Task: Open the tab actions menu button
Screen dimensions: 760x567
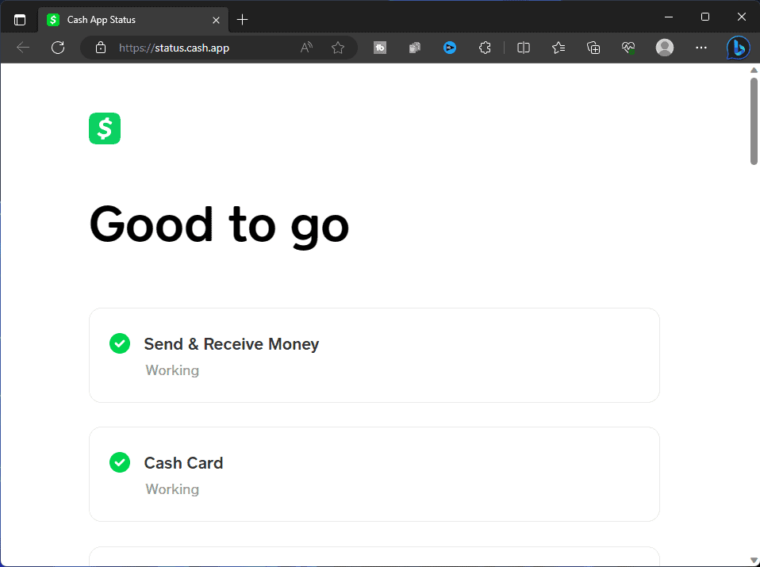Action: click(x=19, y=19)
